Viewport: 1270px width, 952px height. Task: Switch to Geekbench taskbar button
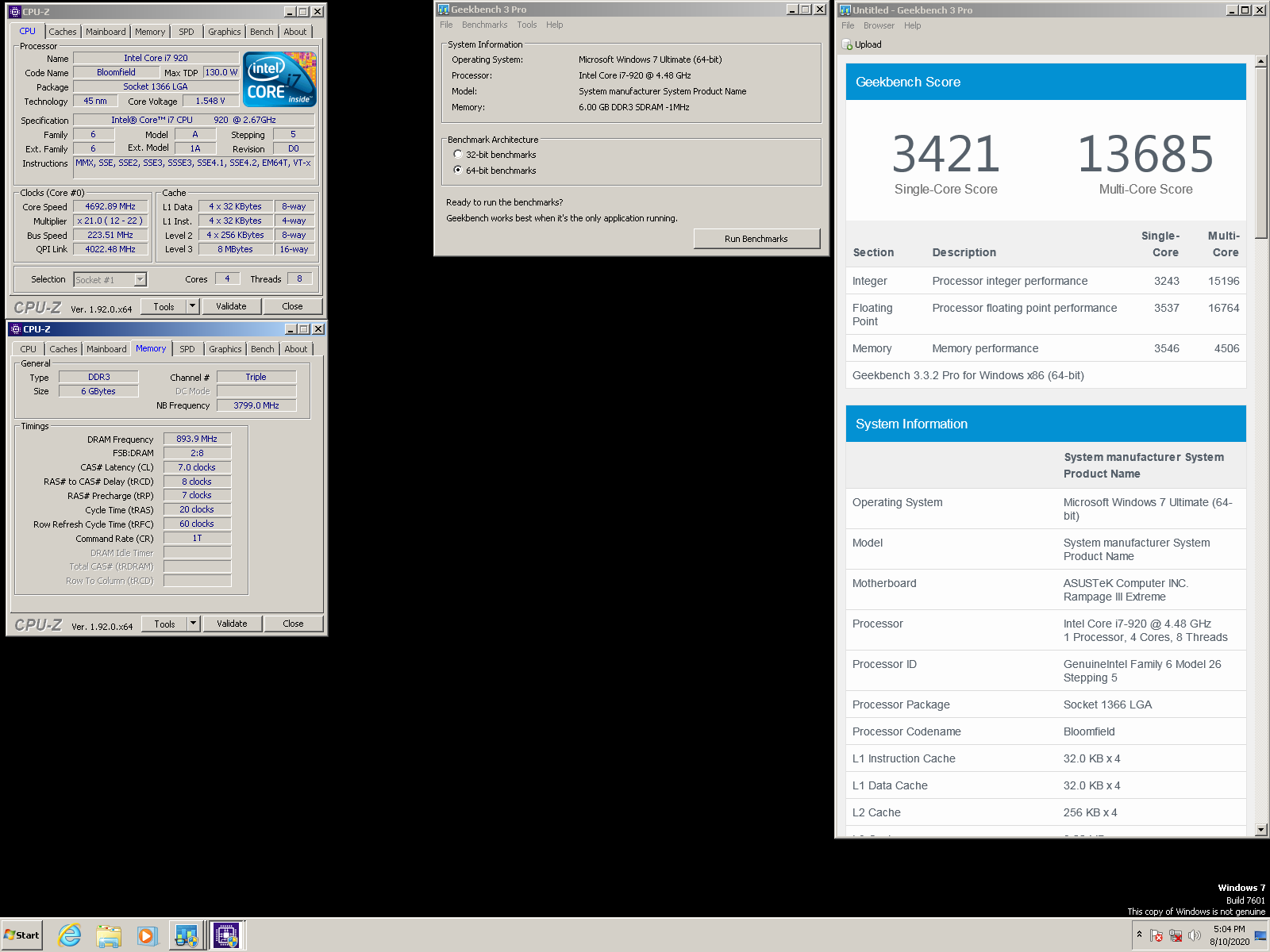[x=187, y=935]
